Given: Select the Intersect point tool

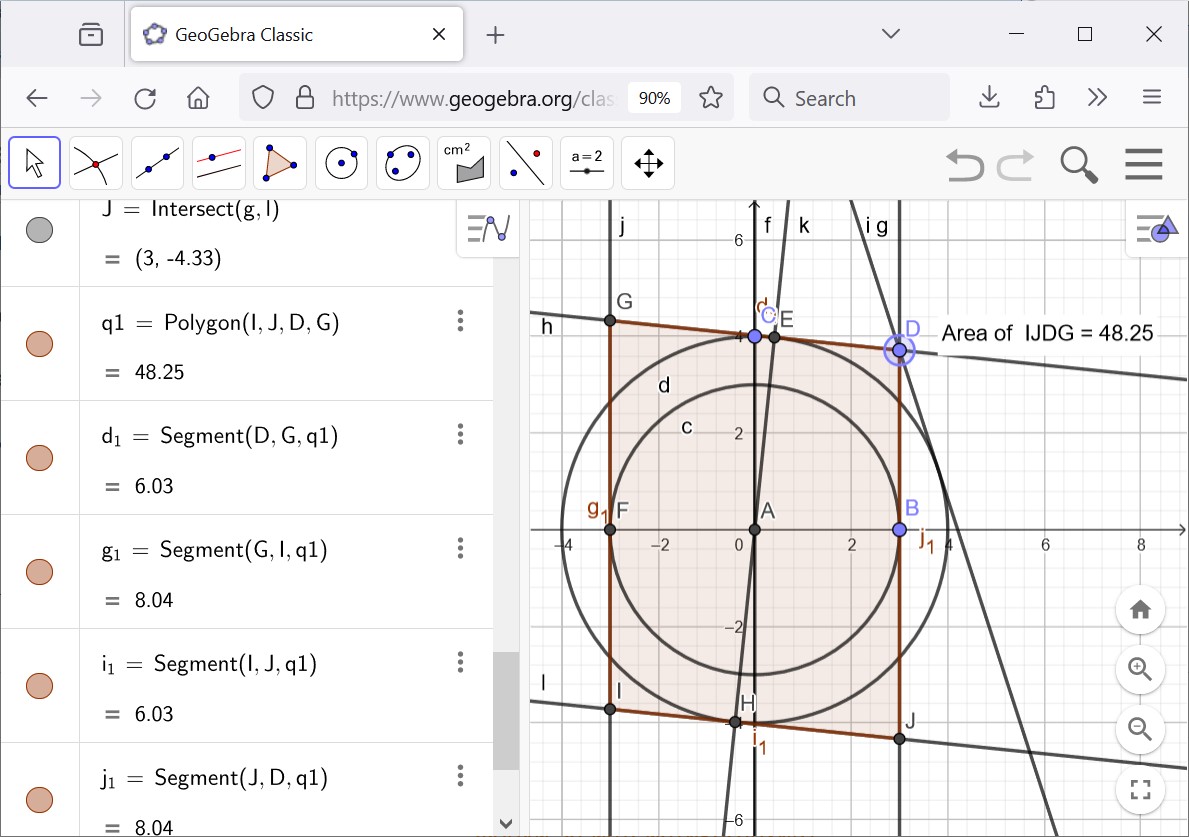Looking at the screenshot, I should click(x=96, y=162).
